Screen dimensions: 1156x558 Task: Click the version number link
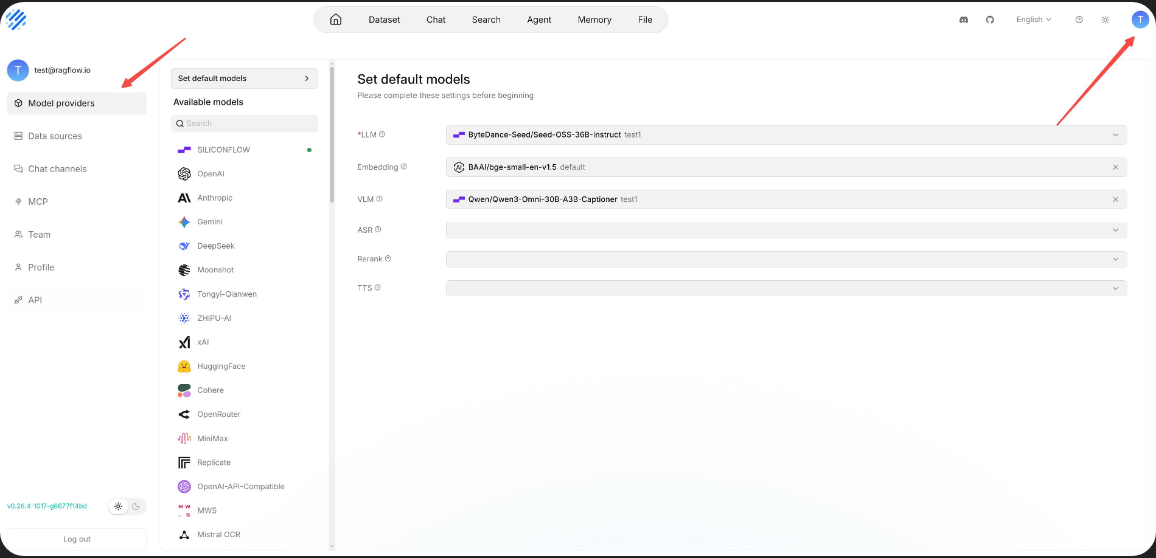pyautogui.click(x=46, y=506)
